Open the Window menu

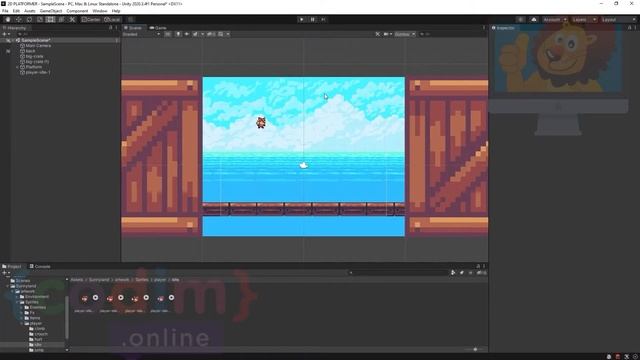[x=100, y=11]
